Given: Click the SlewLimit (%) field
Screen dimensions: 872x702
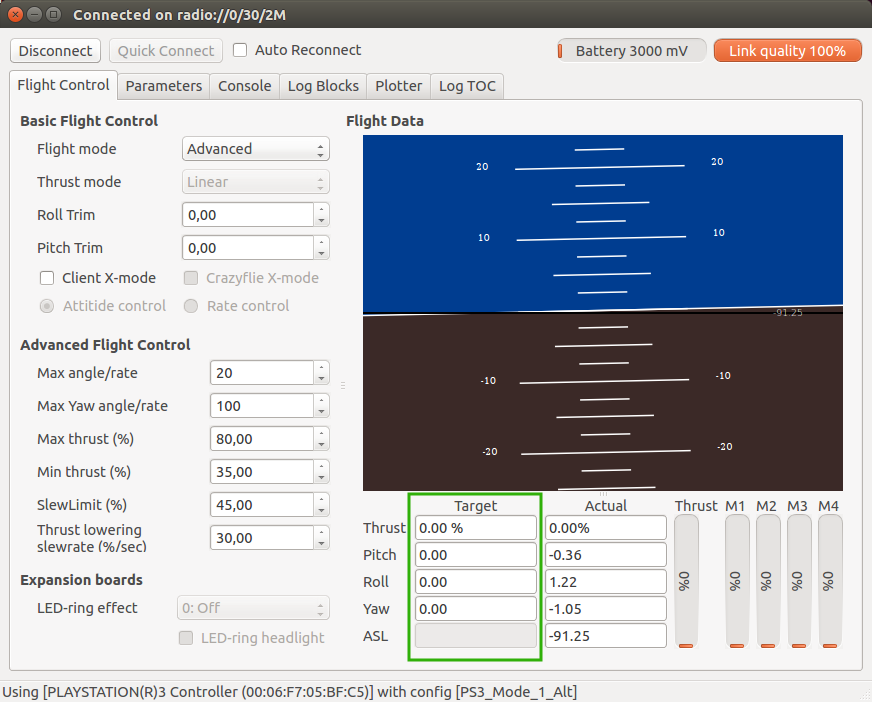Looking at the screenshot, I should (261, 505).
